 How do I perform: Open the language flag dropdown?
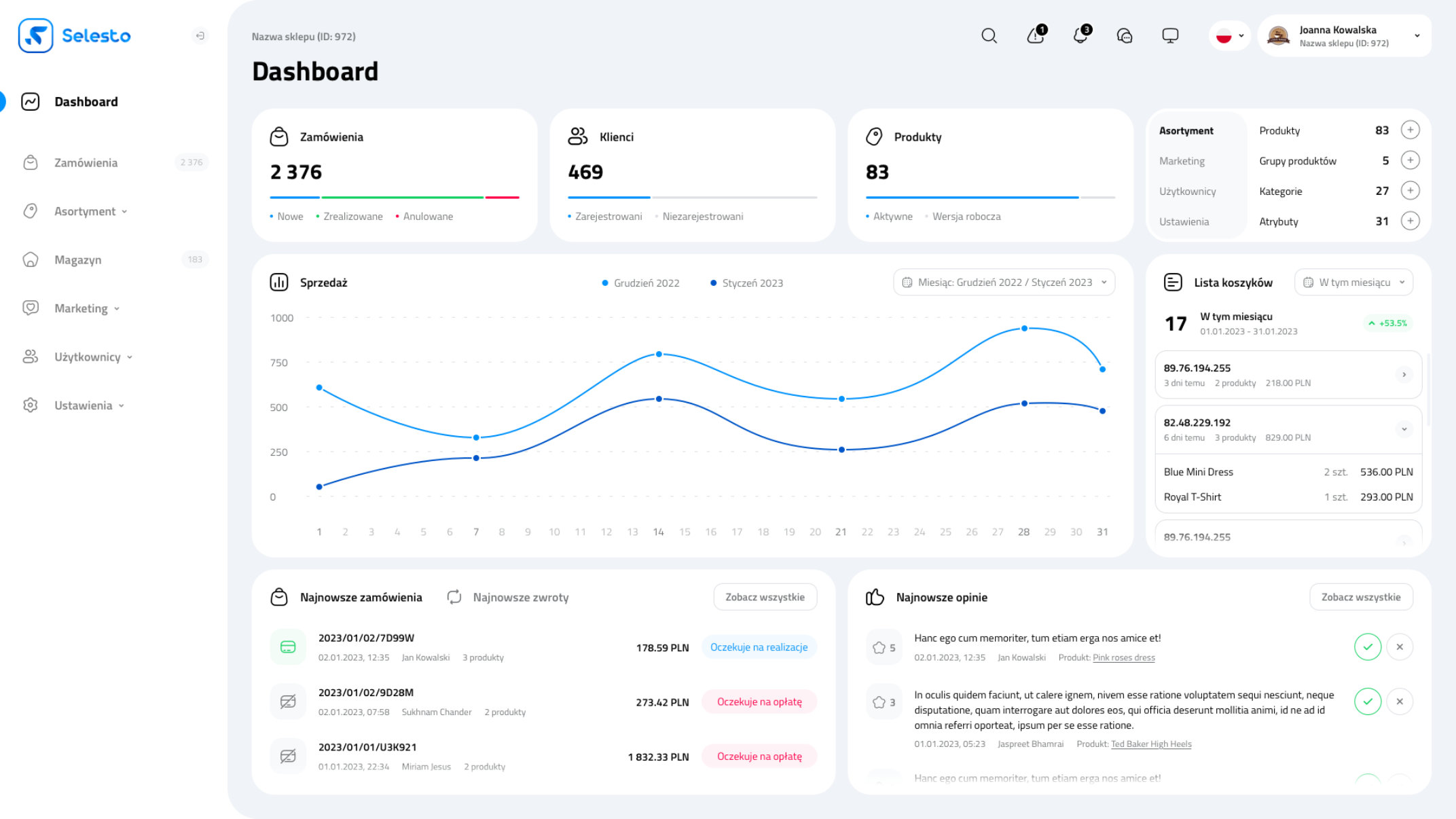(1229, 36)
